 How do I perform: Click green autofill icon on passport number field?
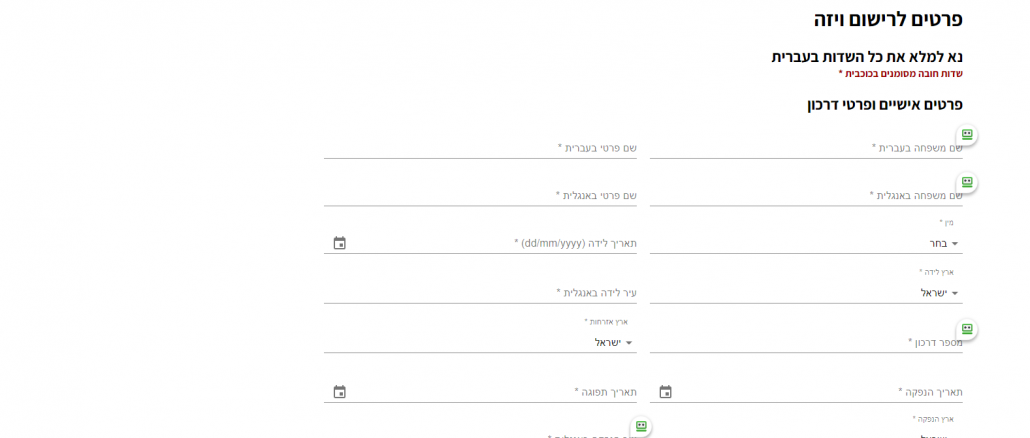(x=967, y=329)
